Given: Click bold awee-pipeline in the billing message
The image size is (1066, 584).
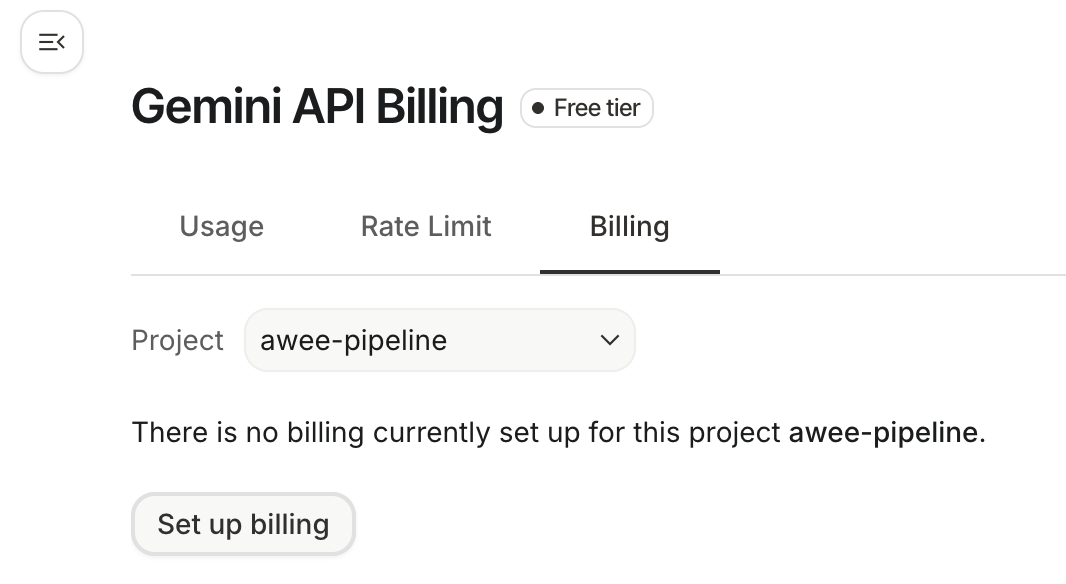Looking at the screenshot, I should tap(881, 433).
